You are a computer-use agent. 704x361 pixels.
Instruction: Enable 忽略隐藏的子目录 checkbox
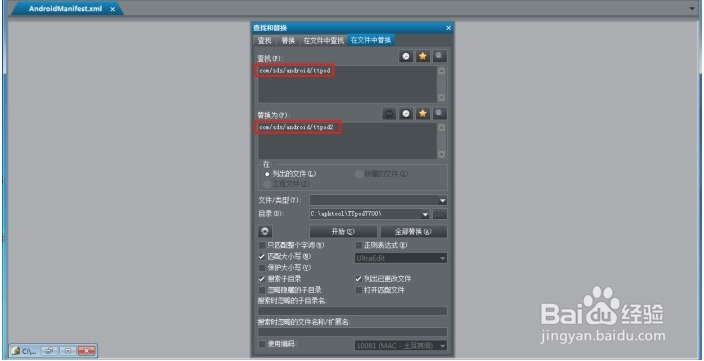click(262, 290)
